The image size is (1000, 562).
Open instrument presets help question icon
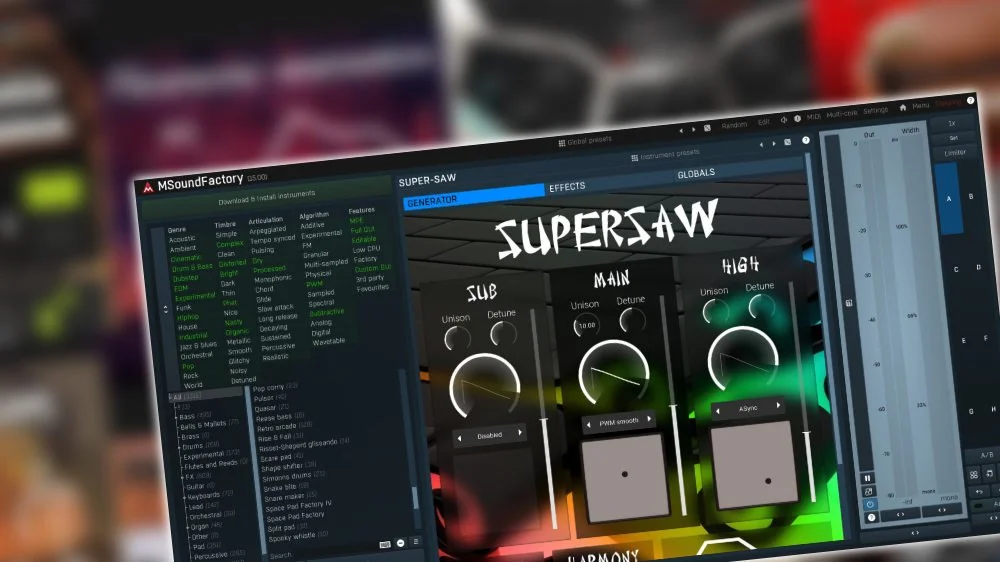coord(805,140)
